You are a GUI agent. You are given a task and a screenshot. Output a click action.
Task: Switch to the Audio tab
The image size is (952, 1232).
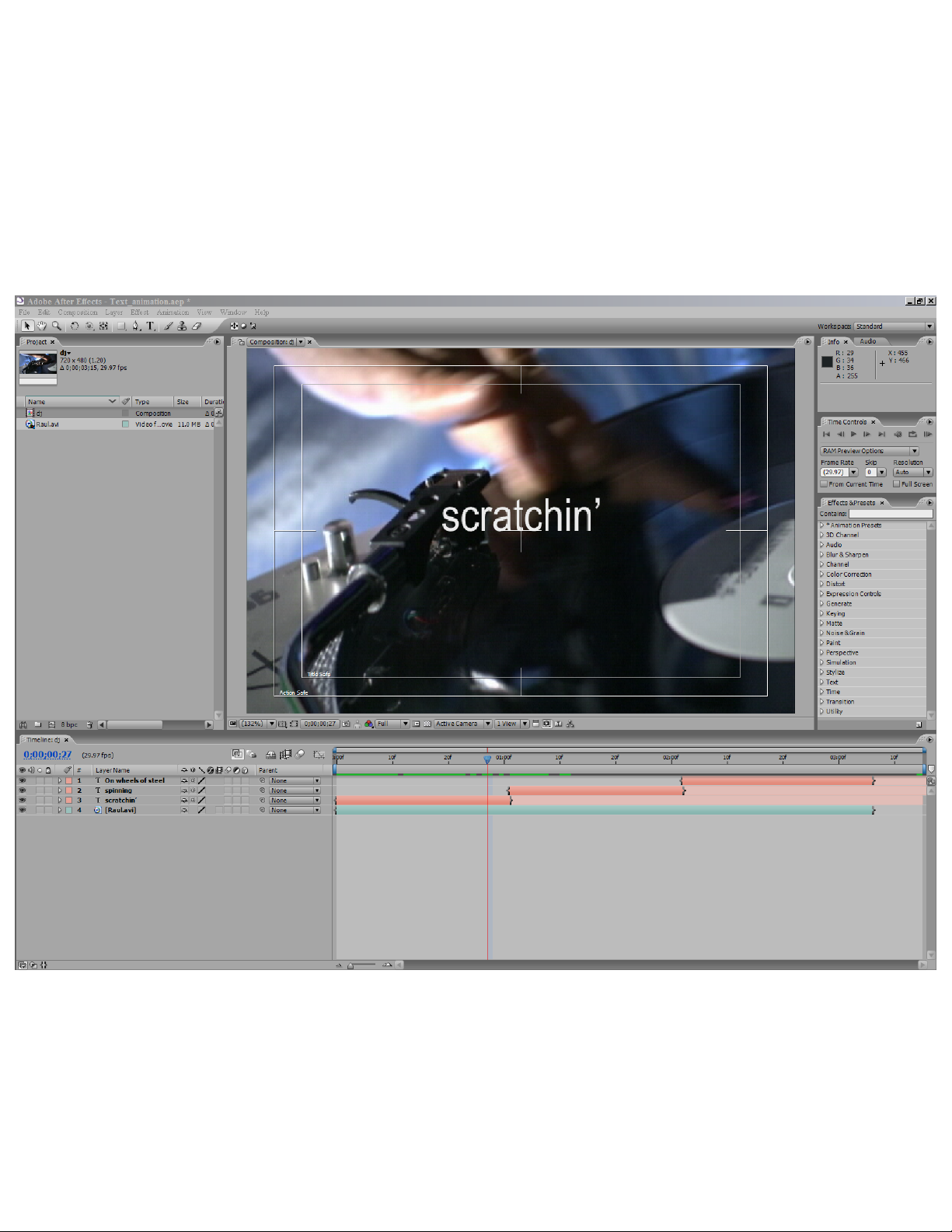tap(867, 341)
